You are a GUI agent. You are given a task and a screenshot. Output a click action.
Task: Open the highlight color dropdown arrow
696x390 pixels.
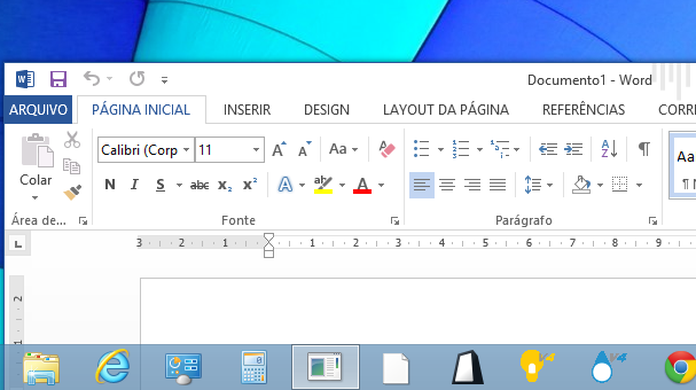[342, 185]
